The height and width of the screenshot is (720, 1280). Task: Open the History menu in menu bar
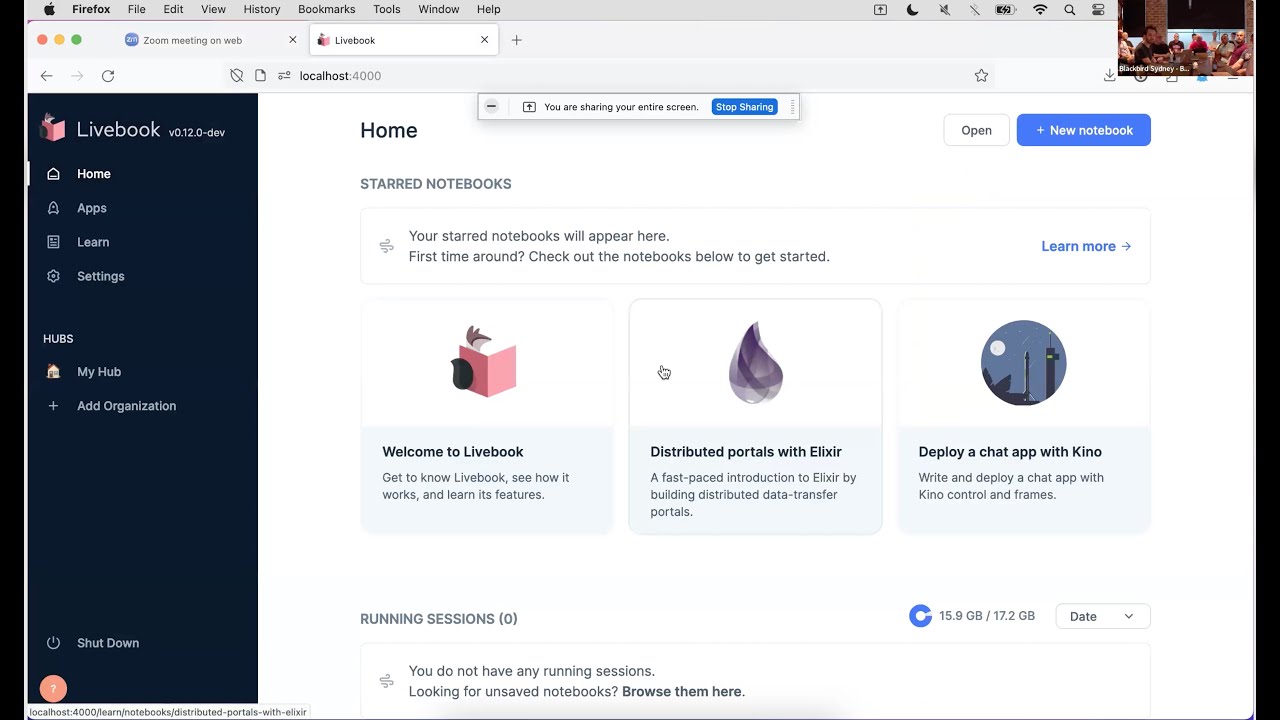262,9
